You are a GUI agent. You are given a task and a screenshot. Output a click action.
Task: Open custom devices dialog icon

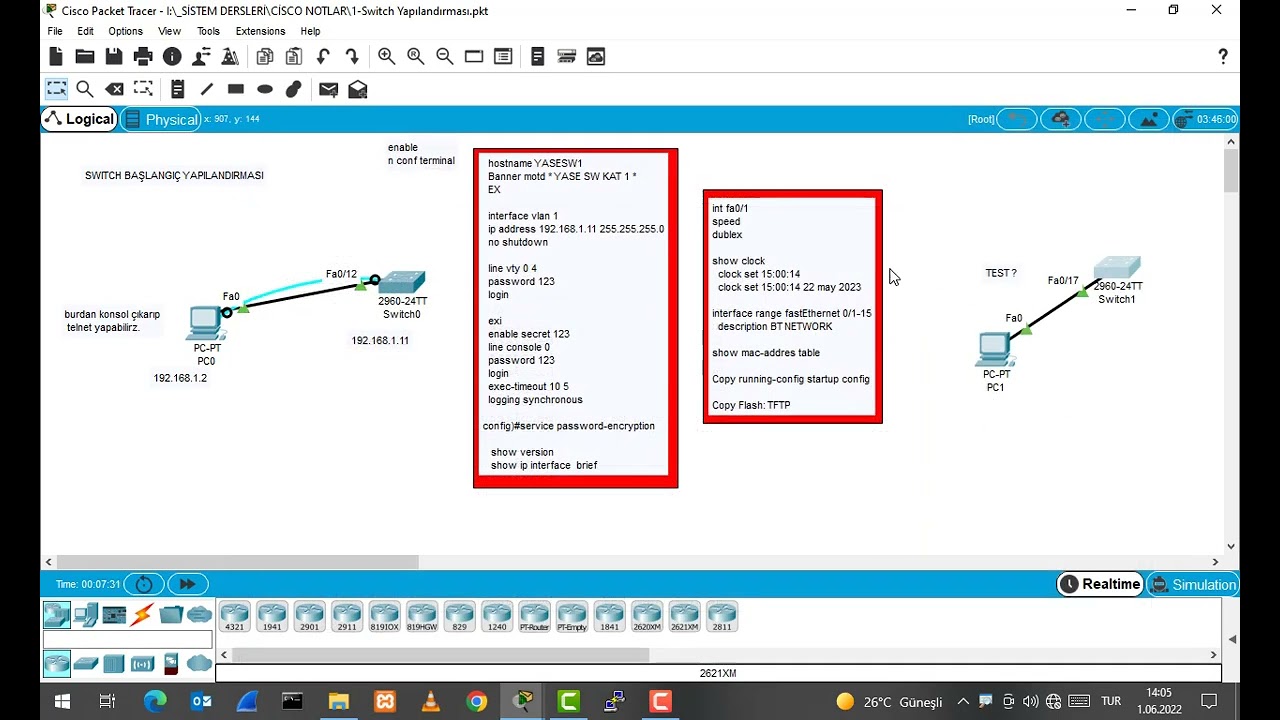(503, 57)
